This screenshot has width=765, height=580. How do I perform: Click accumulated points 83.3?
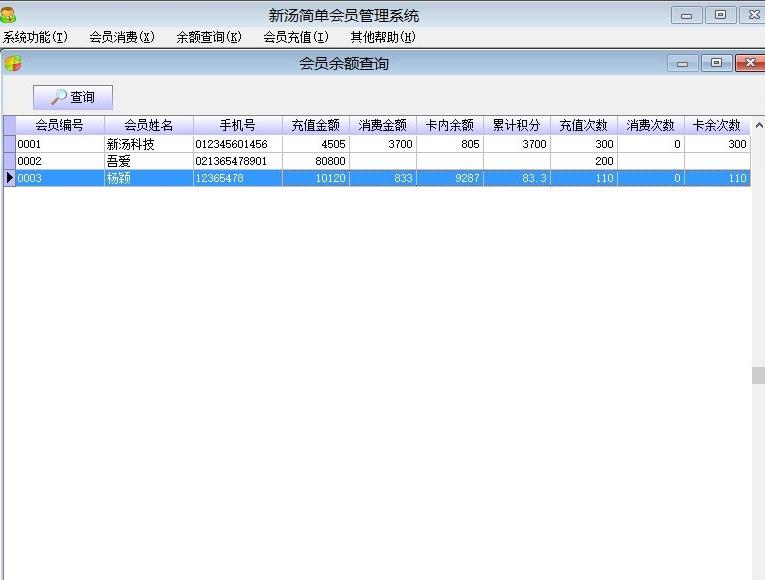(517, 178)
